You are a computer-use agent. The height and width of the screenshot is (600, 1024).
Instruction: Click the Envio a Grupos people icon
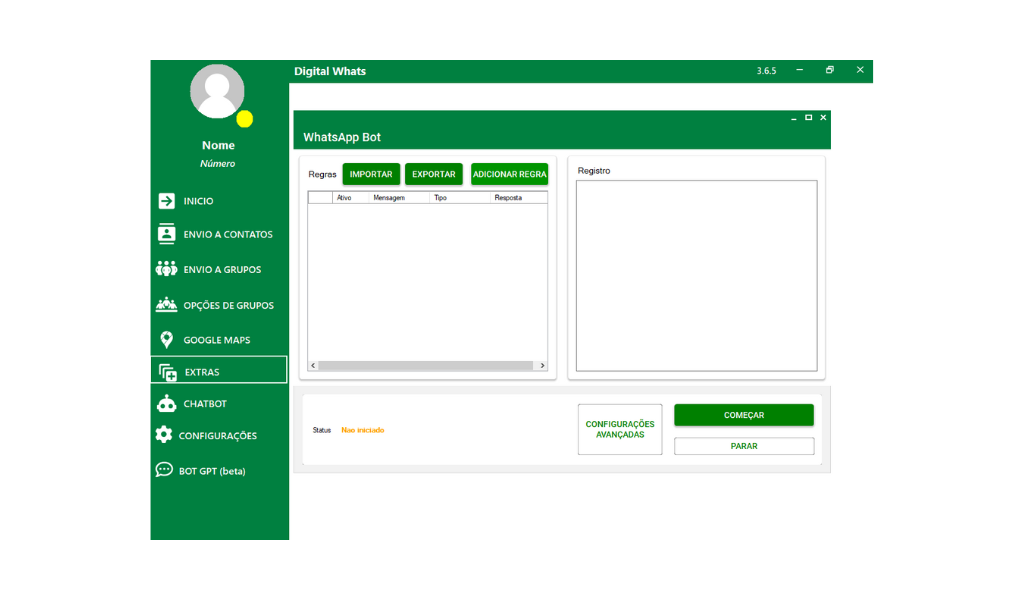(x=167, y=269)
